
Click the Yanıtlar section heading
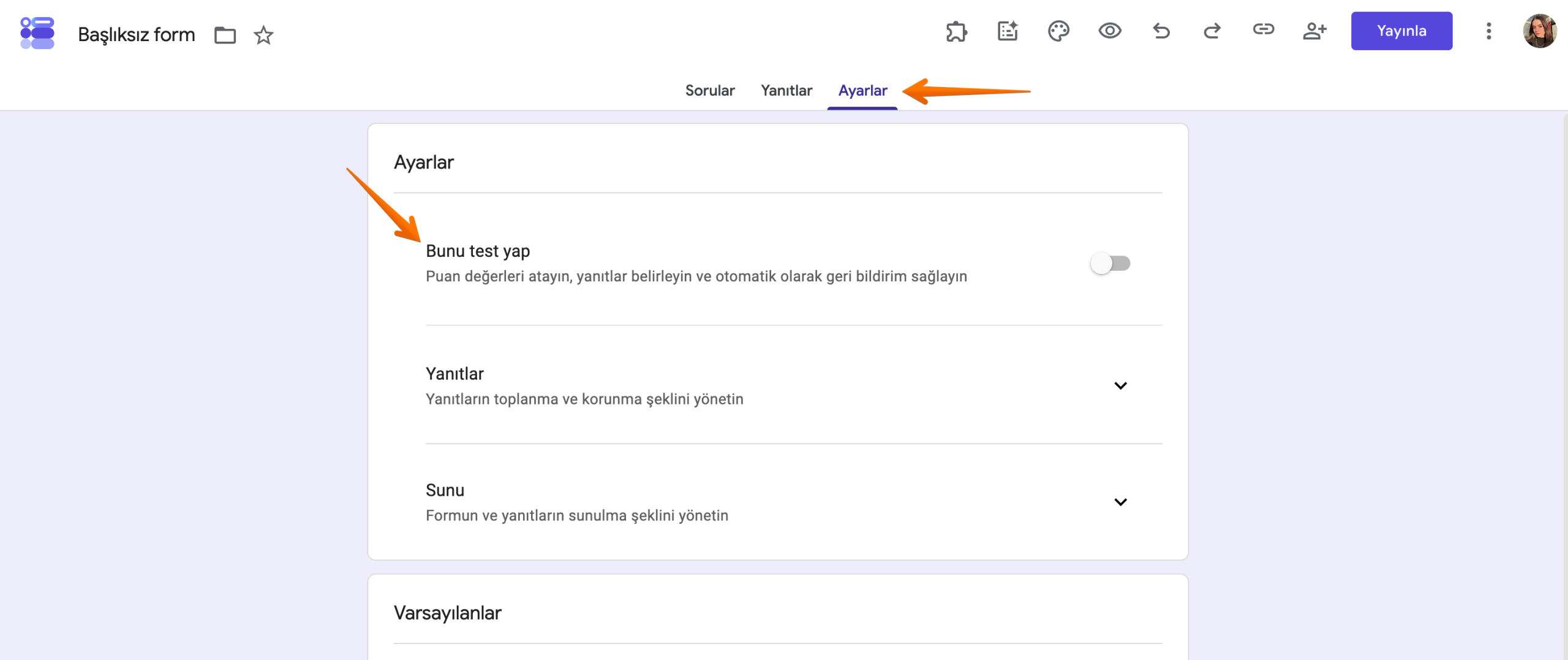(454, 374)
